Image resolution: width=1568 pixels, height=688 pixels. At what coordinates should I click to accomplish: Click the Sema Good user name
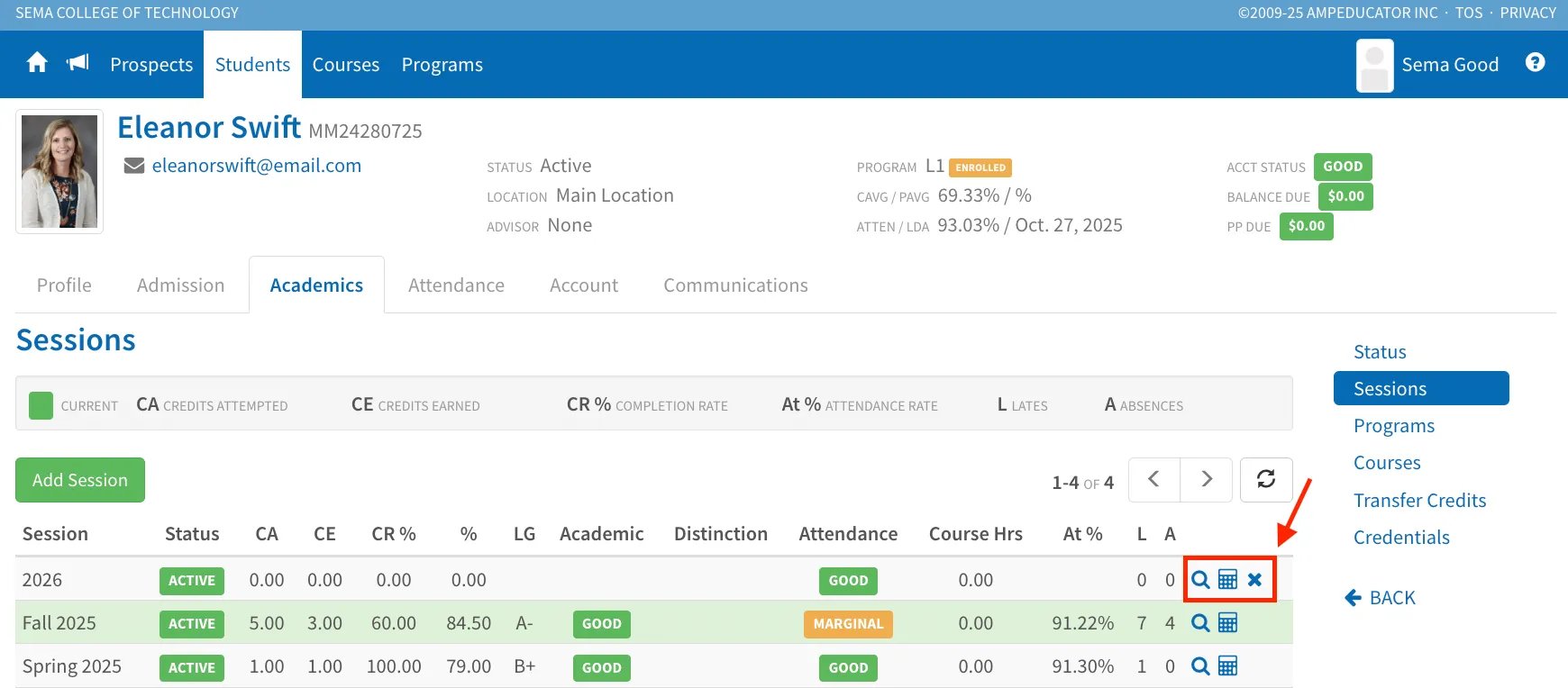click(1450, 65)
